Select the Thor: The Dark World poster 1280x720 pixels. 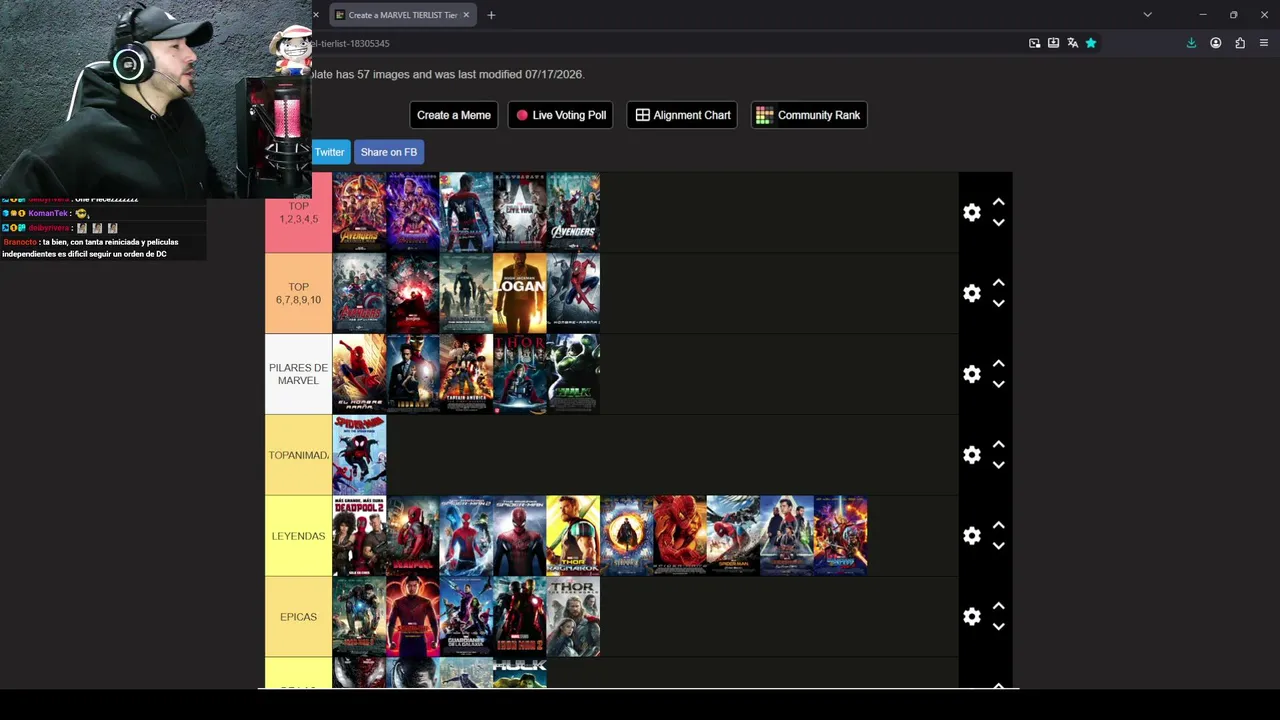tap(573, 617)
